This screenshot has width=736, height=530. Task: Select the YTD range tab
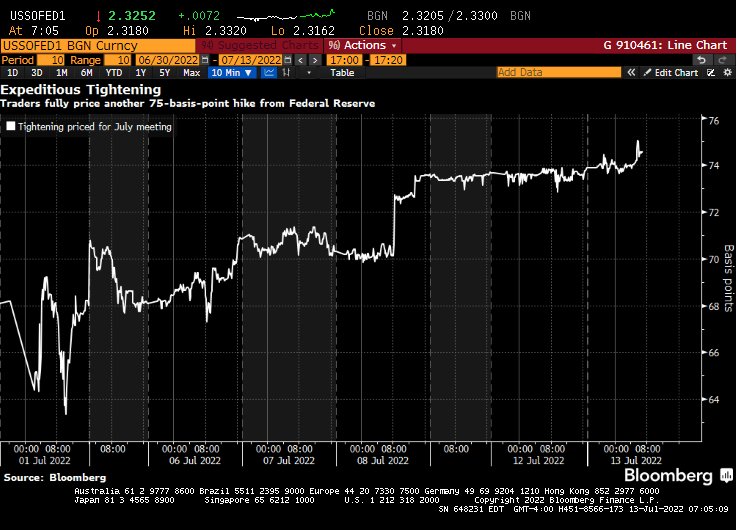[x=113, y=73]
